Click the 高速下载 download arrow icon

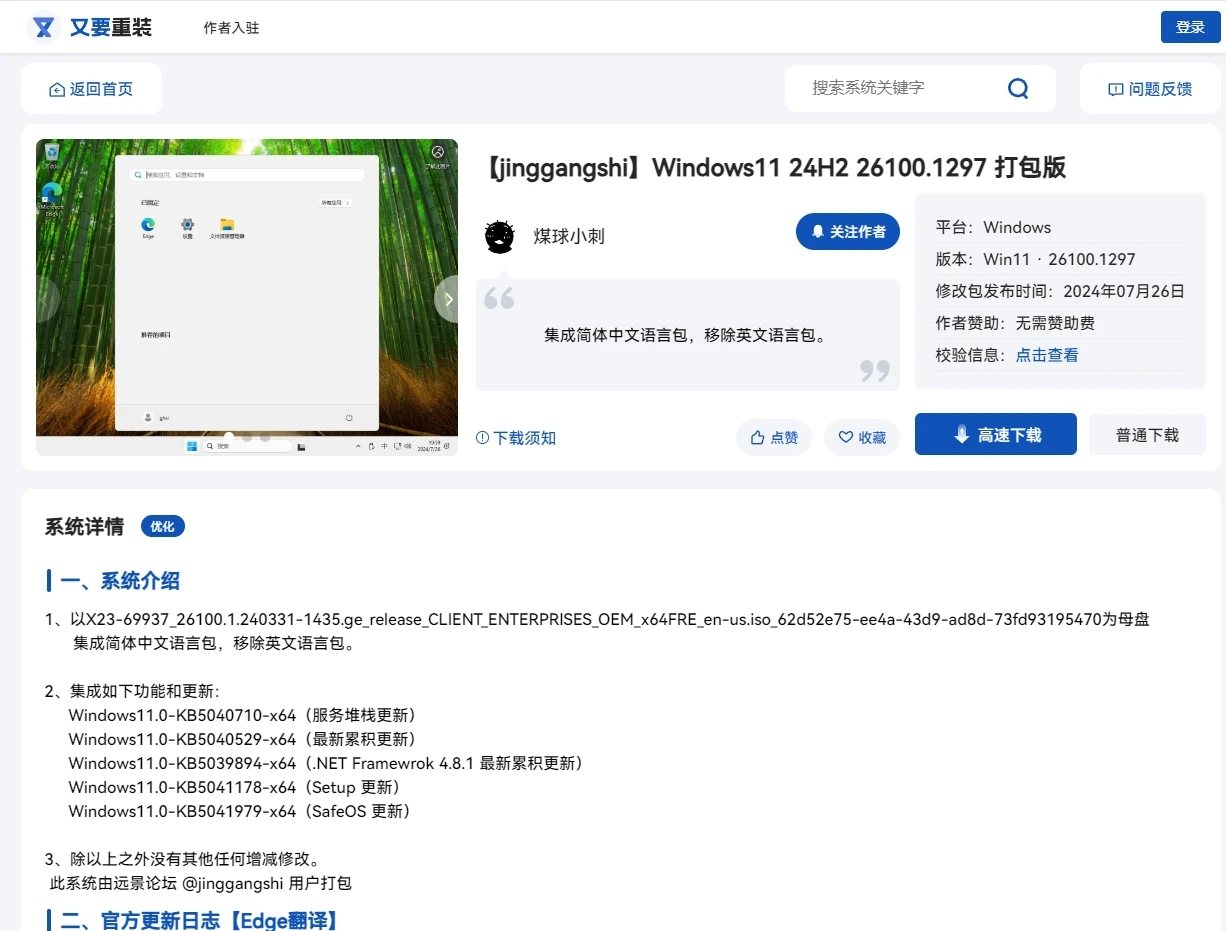click(x=961, y=434)
